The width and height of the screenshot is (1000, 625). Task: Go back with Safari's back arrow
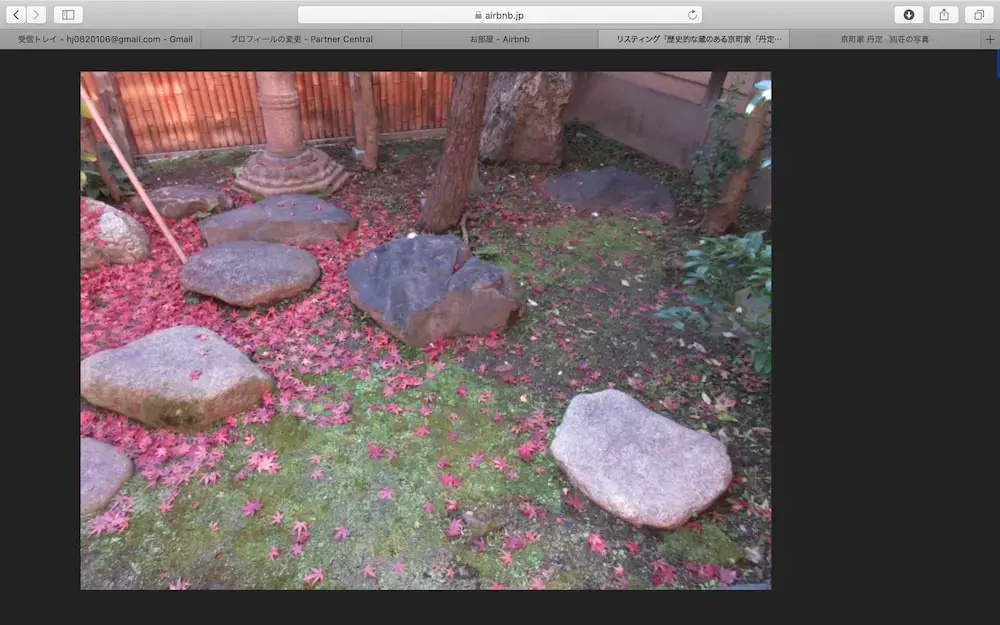pos(16,15)
